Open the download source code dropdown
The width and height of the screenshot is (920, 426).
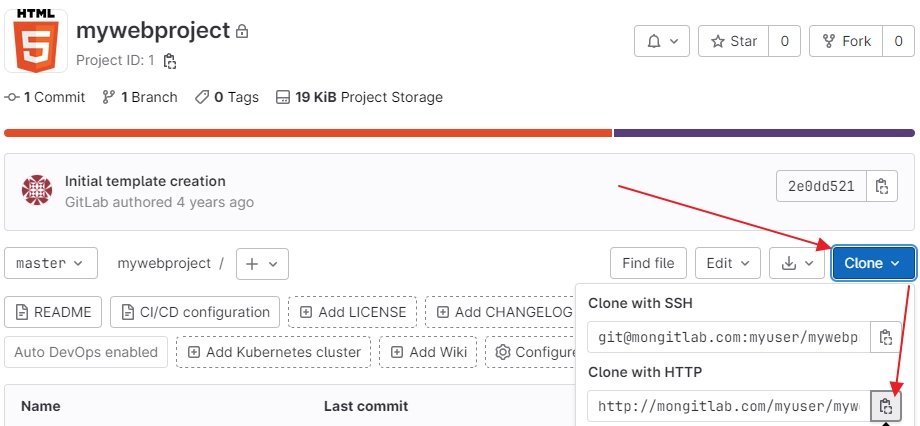[797, 263]
